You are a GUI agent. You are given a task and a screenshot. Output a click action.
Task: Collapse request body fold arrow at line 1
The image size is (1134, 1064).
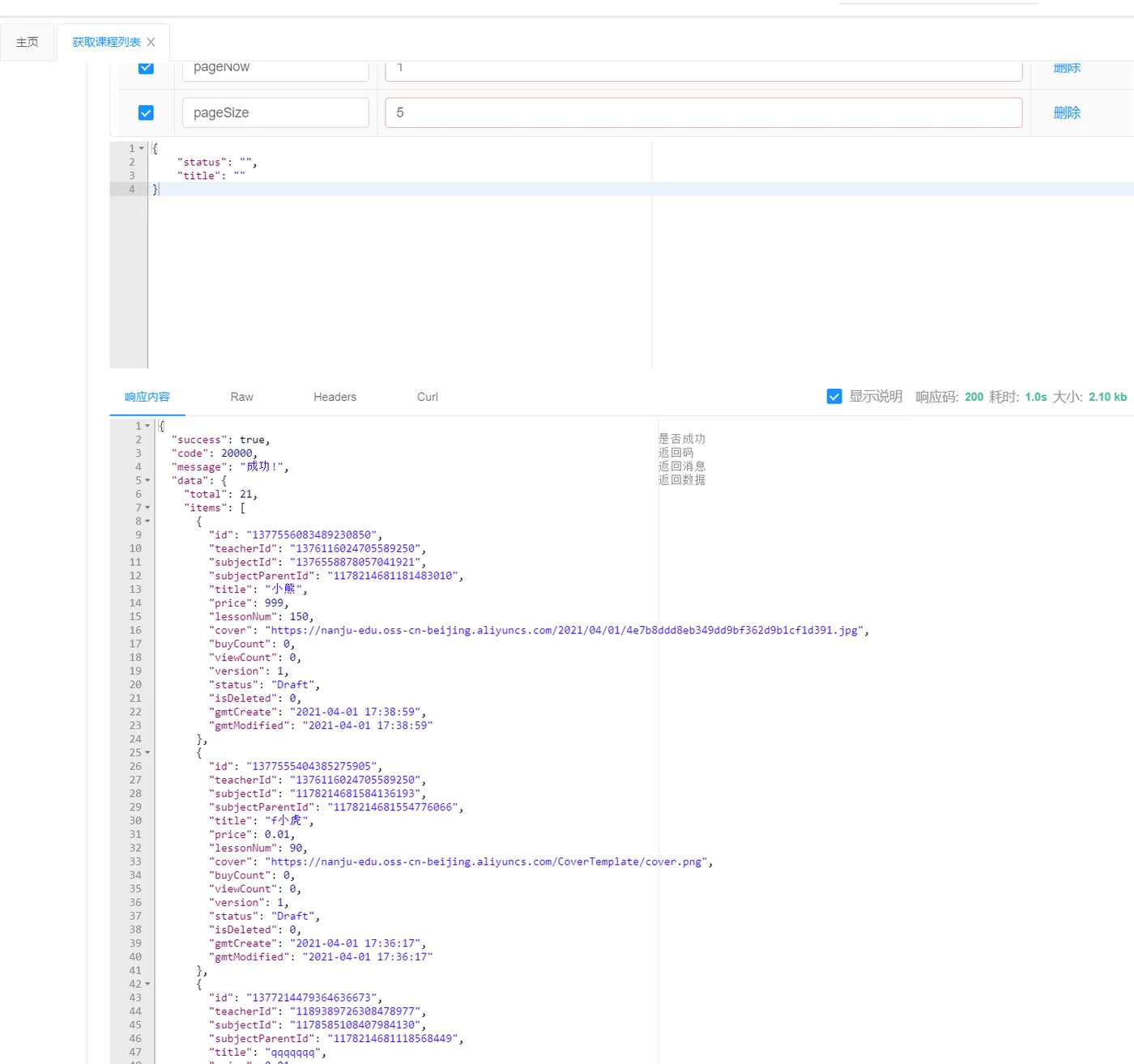[x=142, y=148]
